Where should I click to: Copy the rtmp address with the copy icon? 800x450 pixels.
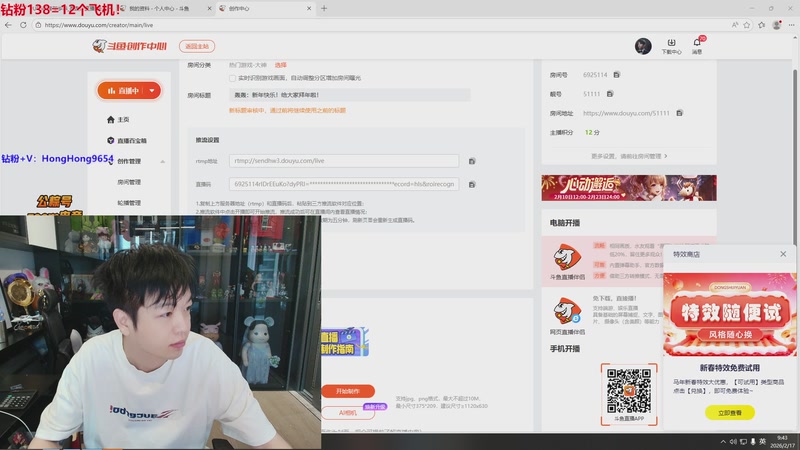coord(471,161)
